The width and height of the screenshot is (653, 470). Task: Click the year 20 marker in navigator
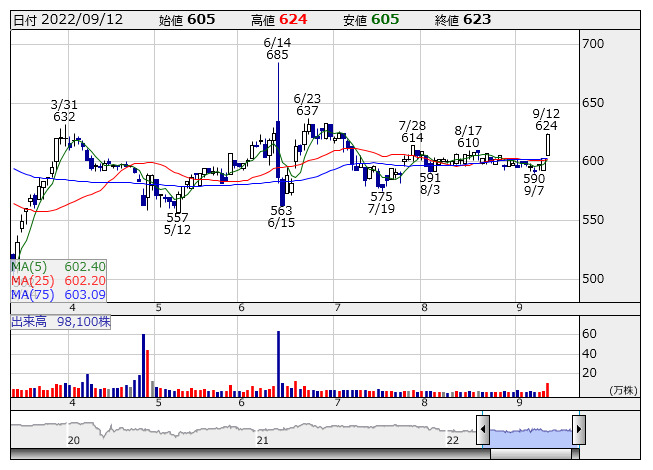[x=74, y=440]
